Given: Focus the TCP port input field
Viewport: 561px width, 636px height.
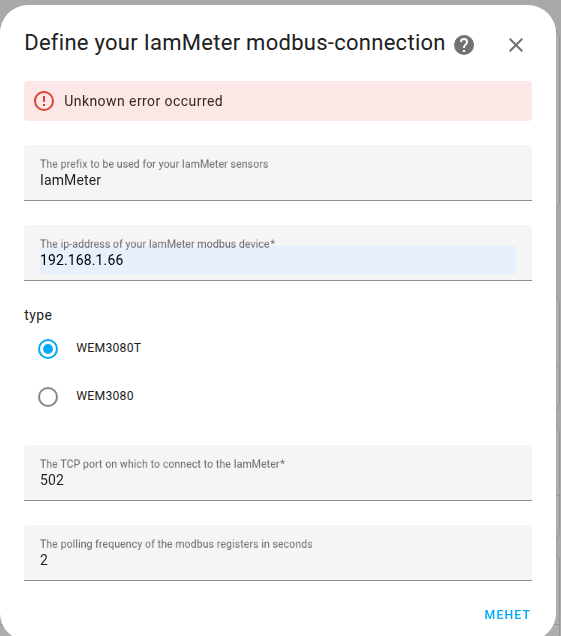Looking at the screenshot, I should click(x=278, y=473).
